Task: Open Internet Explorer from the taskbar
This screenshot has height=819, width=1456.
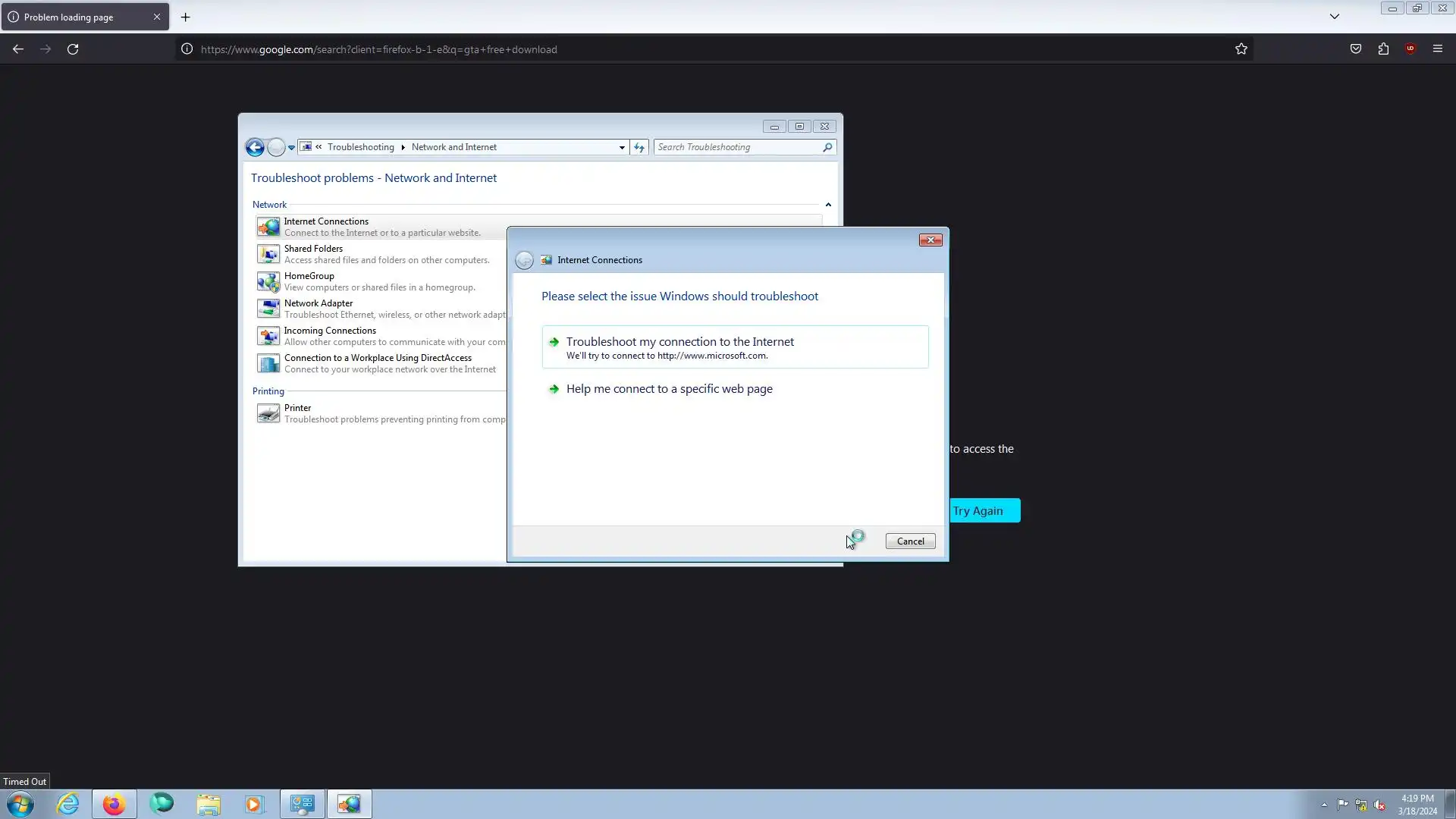Action: [67, 804]
